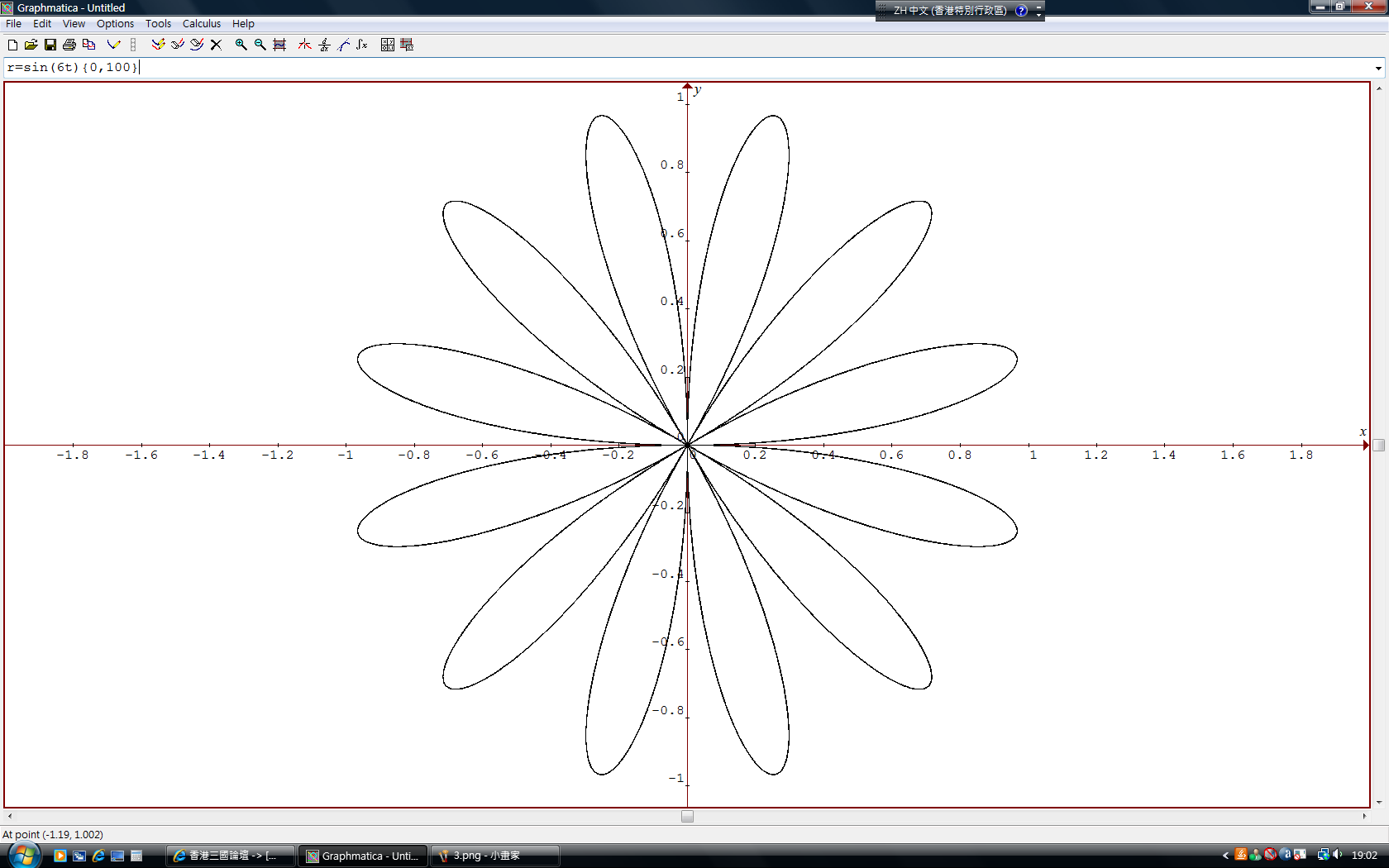
Task: Click the x-axis label 1.8
Action: pyautogui.click(x=1301, y=455)
